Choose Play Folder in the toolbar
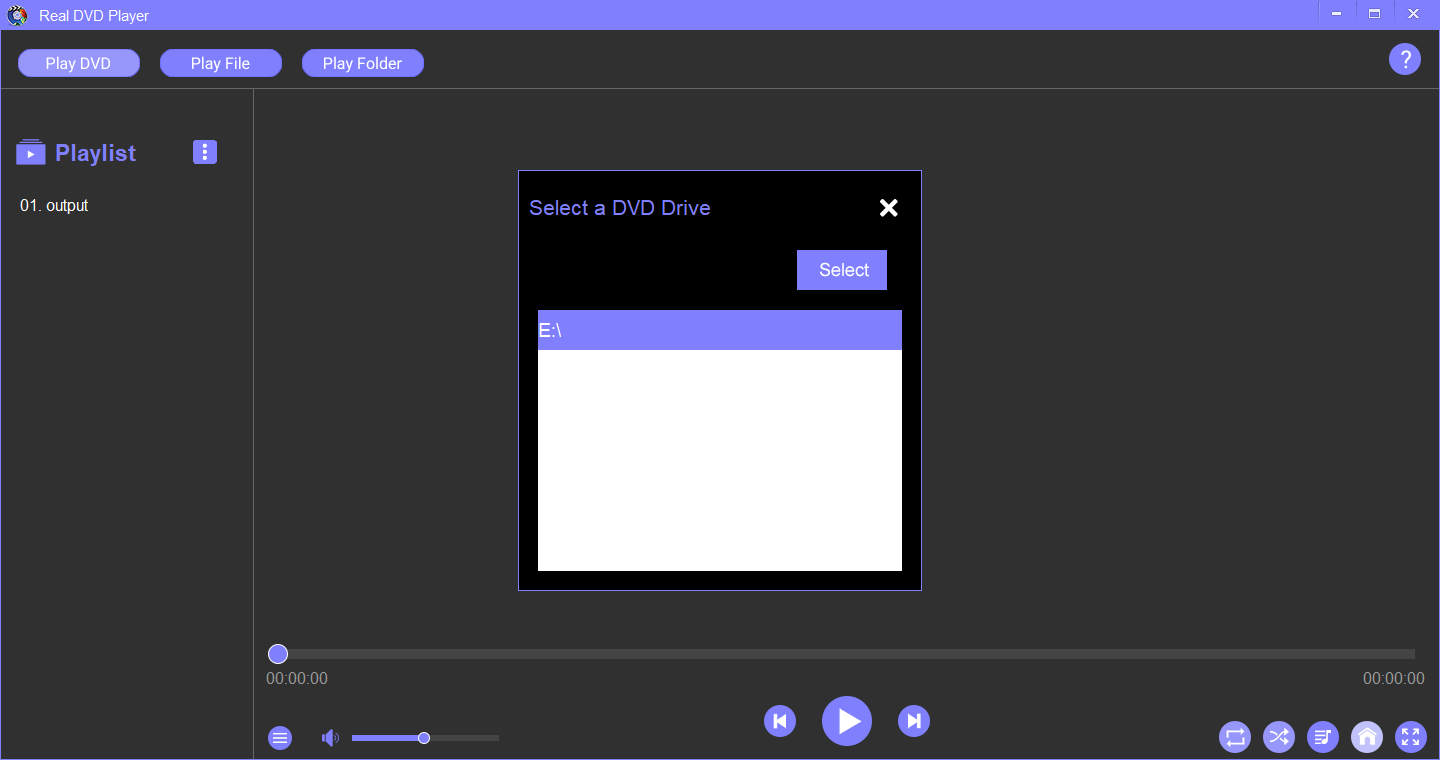This screenshot has width=1440, height=760. tap(362, 63)
